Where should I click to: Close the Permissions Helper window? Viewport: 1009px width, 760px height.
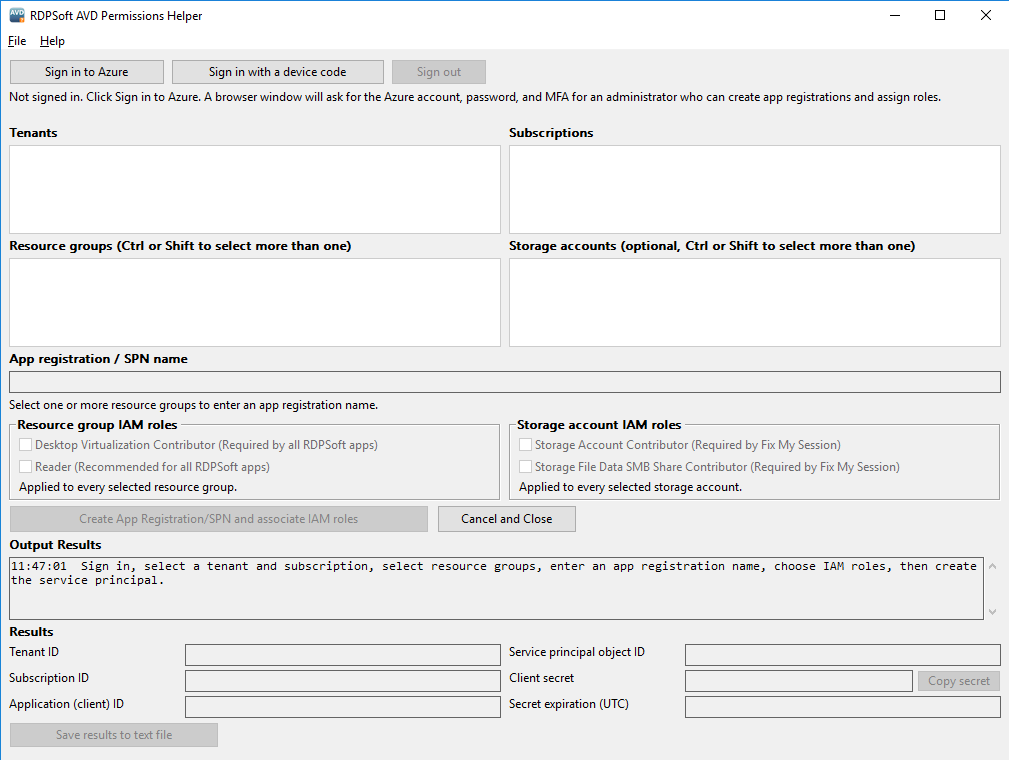[x=986, y=15]
